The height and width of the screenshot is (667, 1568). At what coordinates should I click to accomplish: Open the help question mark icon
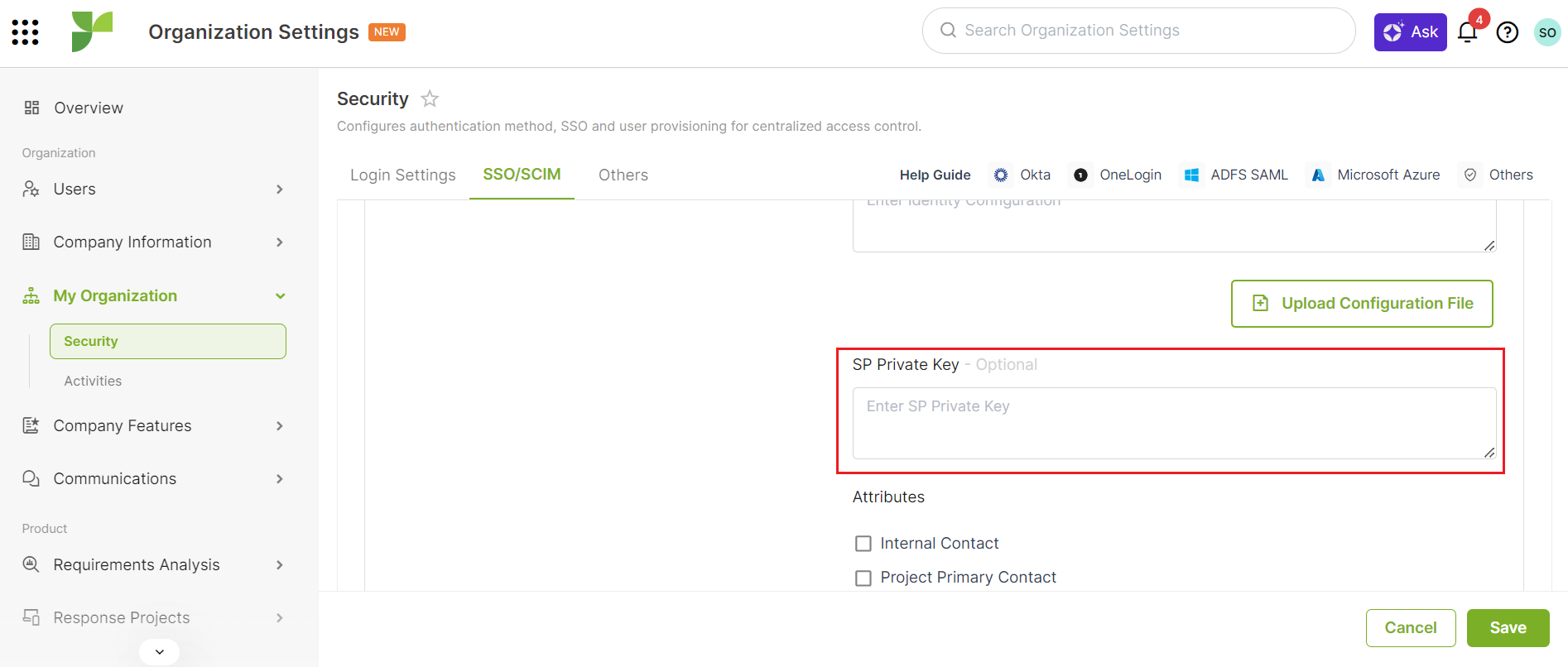pos(1508,32)
